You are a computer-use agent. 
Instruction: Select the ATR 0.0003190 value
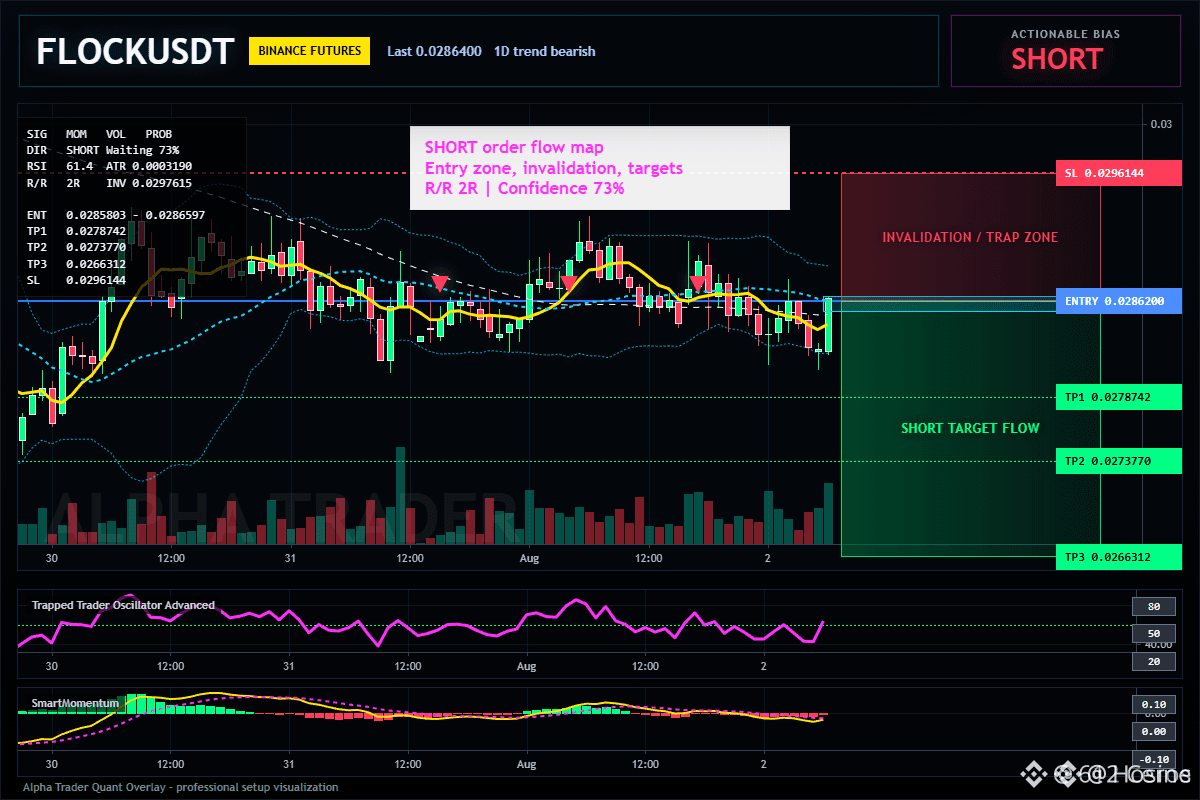click(149, 166)
